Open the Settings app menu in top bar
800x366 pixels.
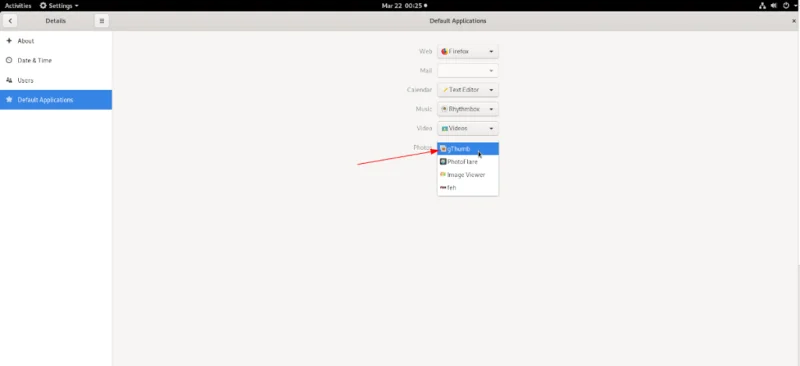pyautogui.click(x=59, y=6)
